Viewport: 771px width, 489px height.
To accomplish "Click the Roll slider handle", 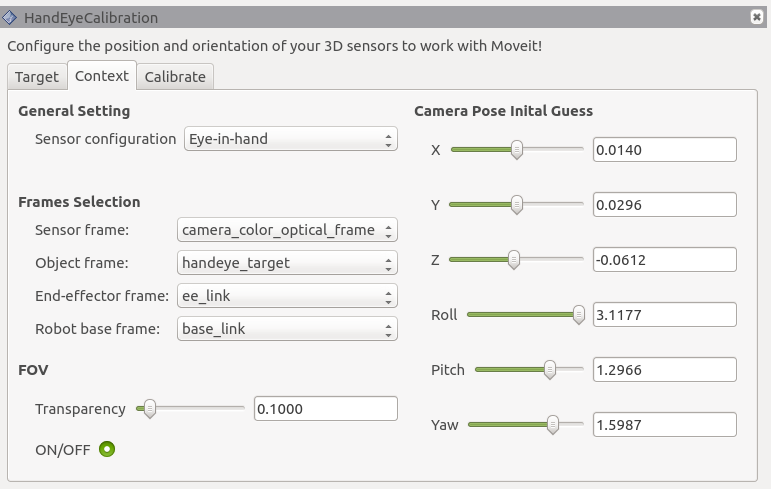I will click(578, 314).
